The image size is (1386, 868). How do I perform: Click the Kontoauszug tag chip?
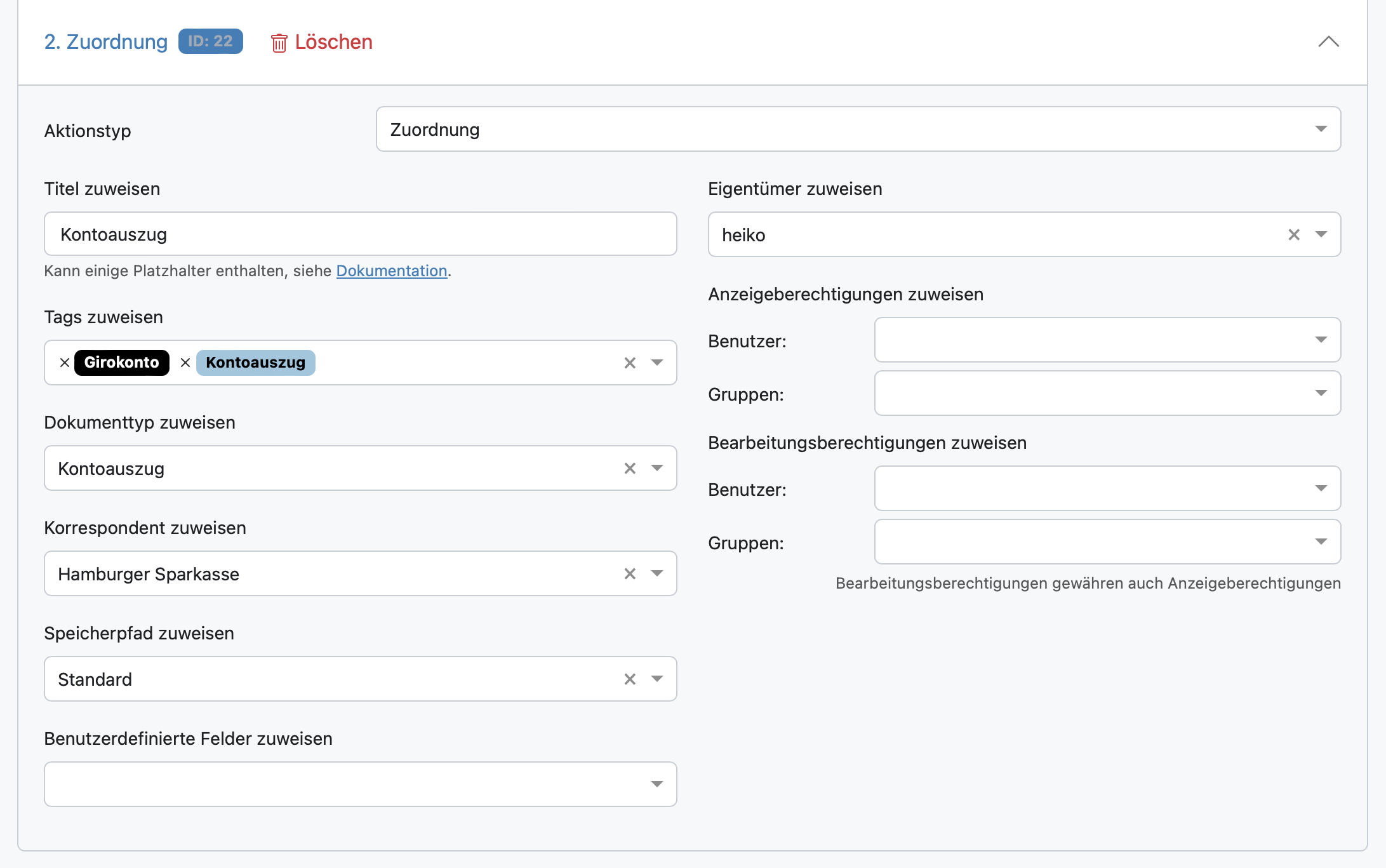256,363
